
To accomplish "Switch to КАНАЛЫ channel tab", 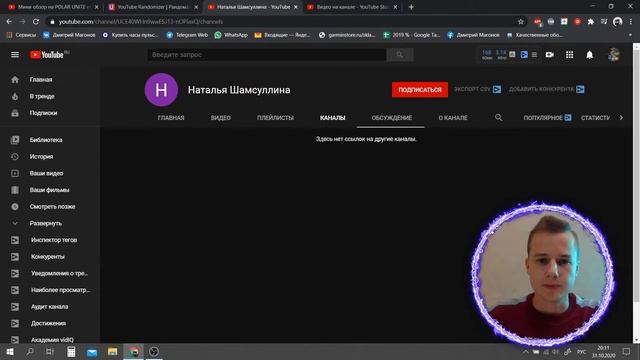I will (x=332, y=118).
